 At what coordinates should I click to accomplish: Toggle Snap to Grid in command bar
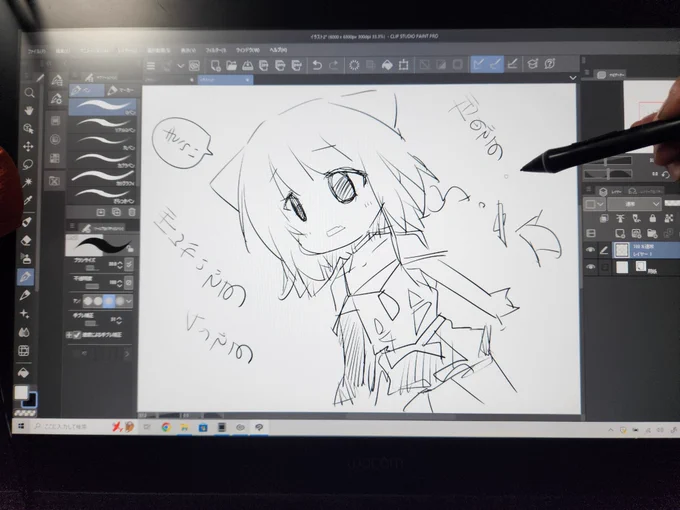click(x=512, y=64)
